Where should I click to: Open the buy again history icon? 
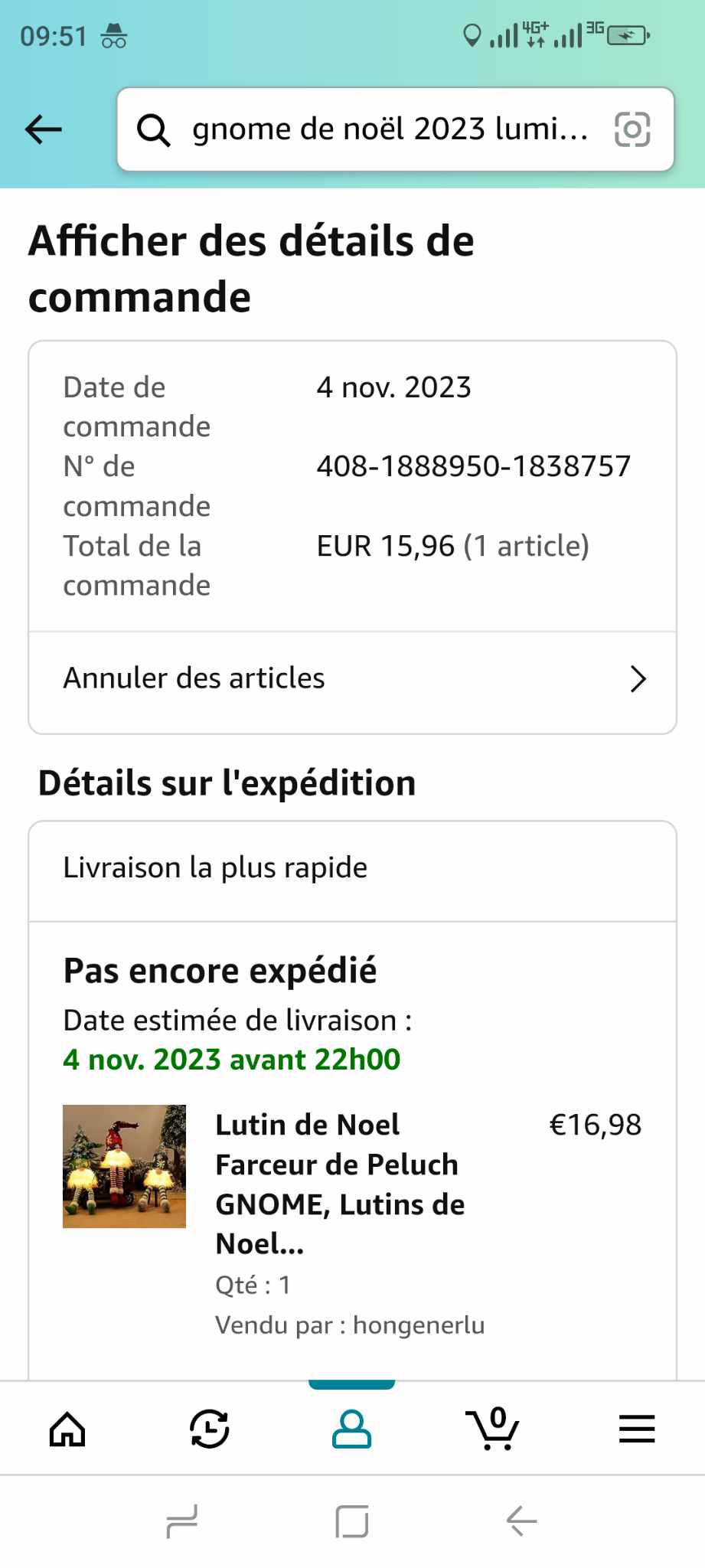click(209, 1429)
